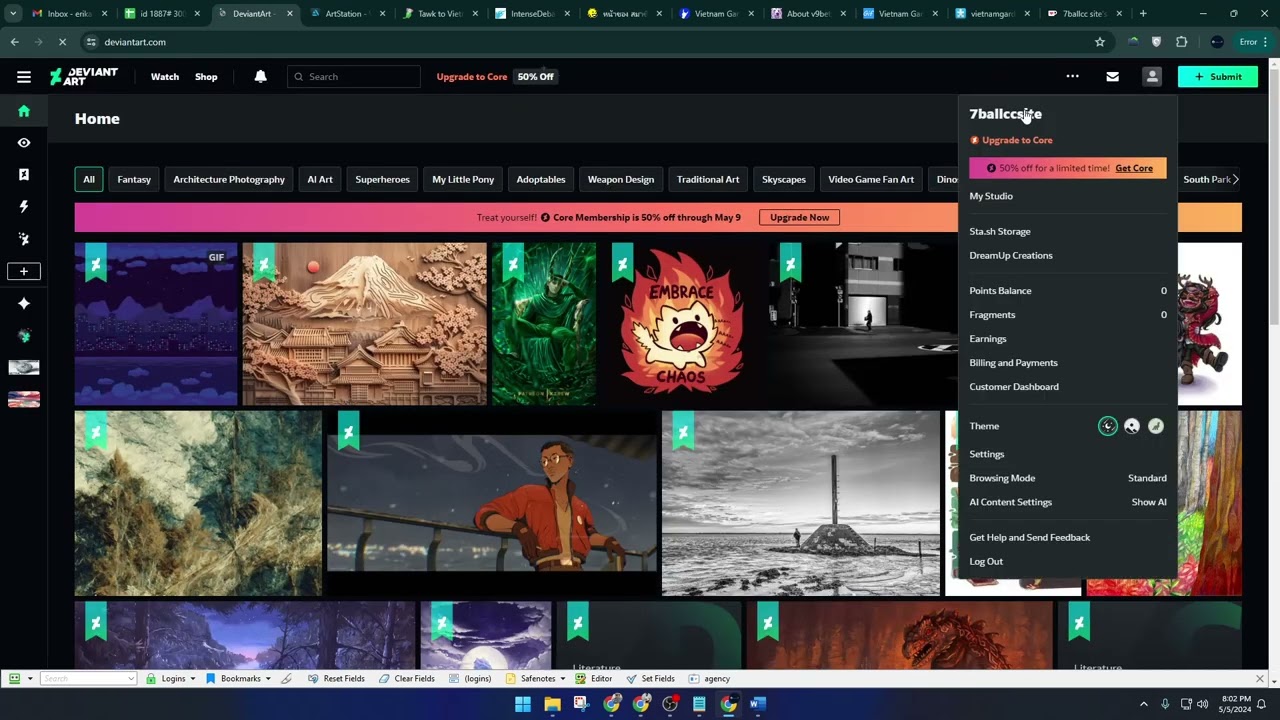Click the four-point star icon in the sidebar

(x=24, y=303)
